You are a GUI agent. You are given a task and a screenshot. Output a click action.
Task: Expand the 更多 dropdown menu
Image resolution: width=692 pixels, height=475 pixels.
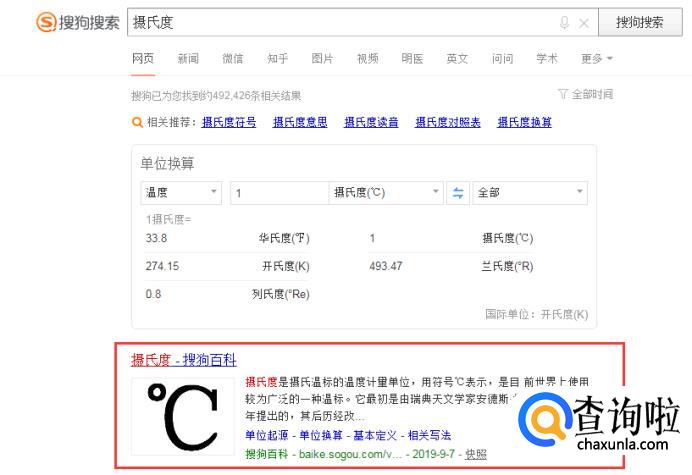tap(597, 58)
